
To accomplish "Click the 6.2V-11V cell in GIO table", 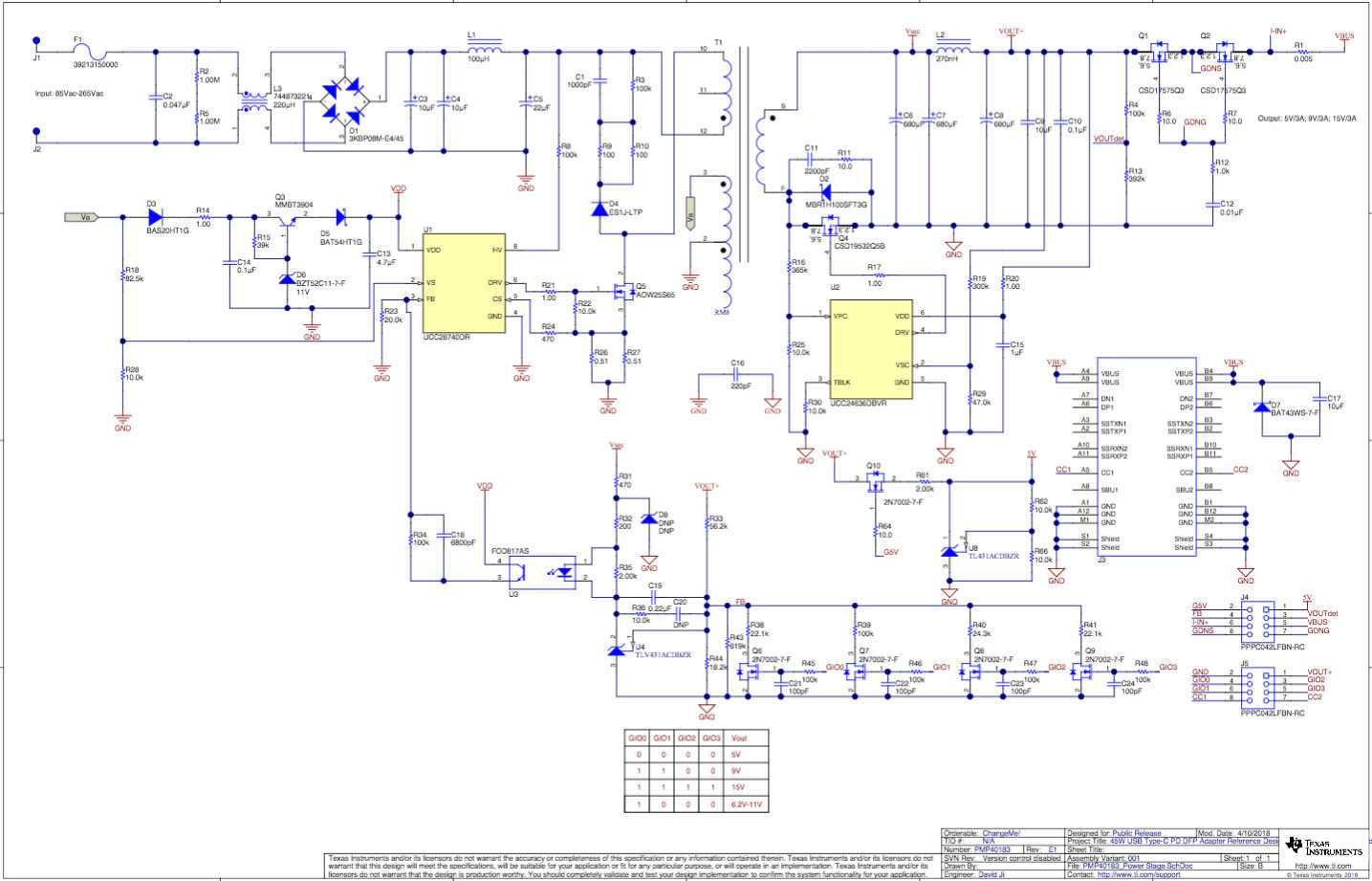I will coord(747,804).
